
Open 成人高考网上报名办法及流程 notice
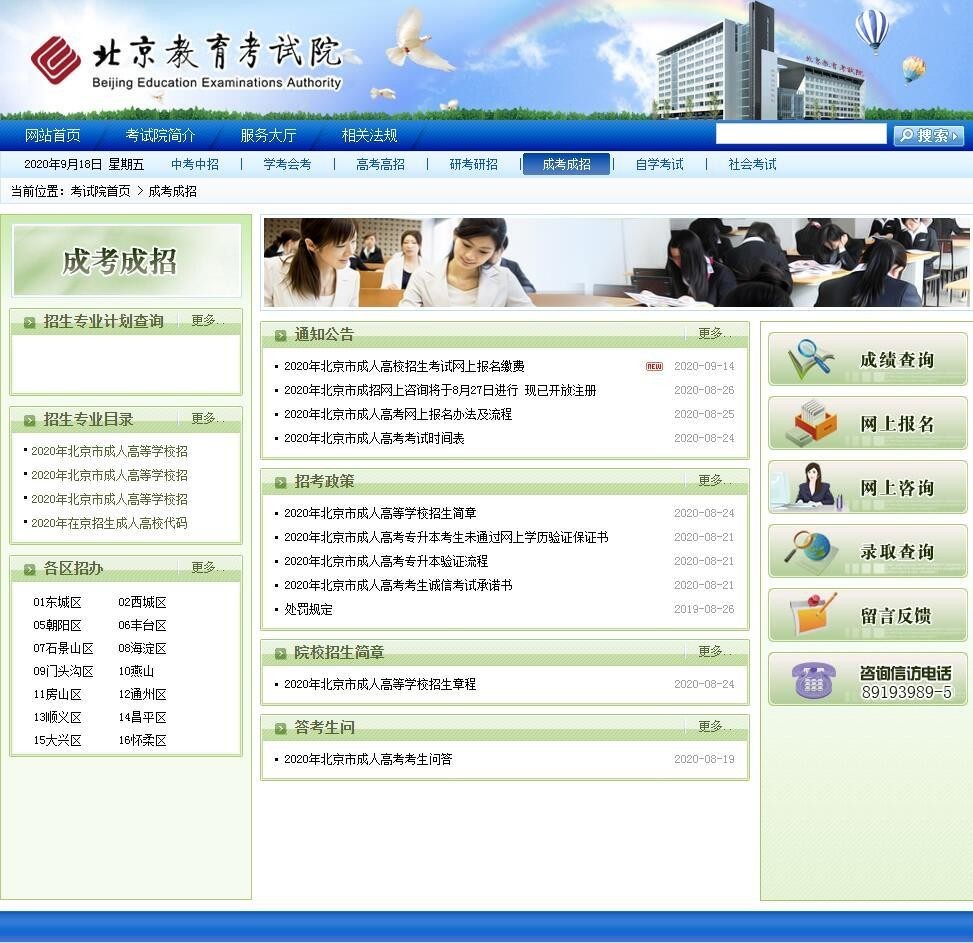pyautogui.click(x=398, y=414)
